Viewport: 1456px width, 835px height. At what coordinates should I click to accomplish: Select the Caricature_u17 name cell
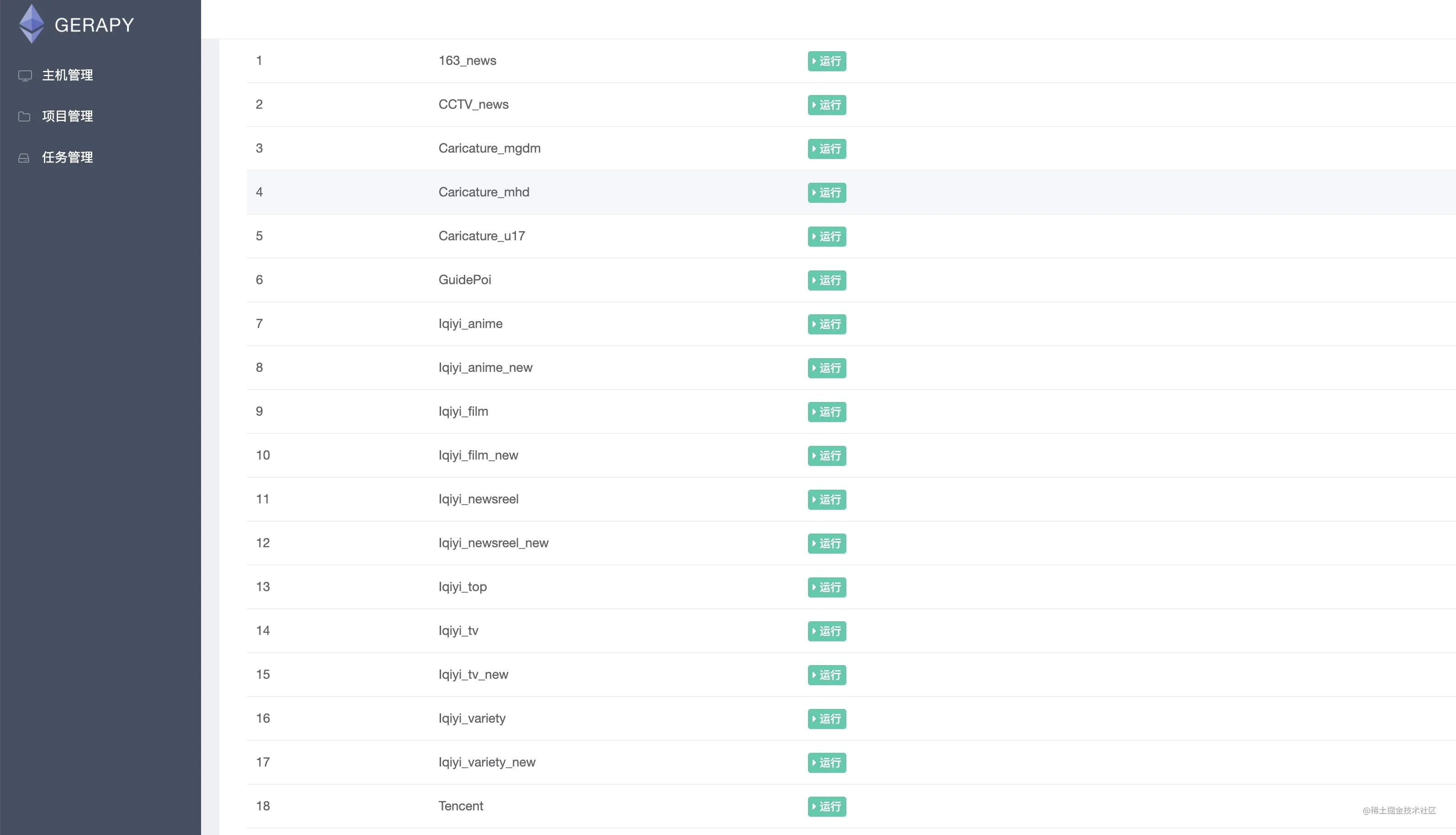481,236
